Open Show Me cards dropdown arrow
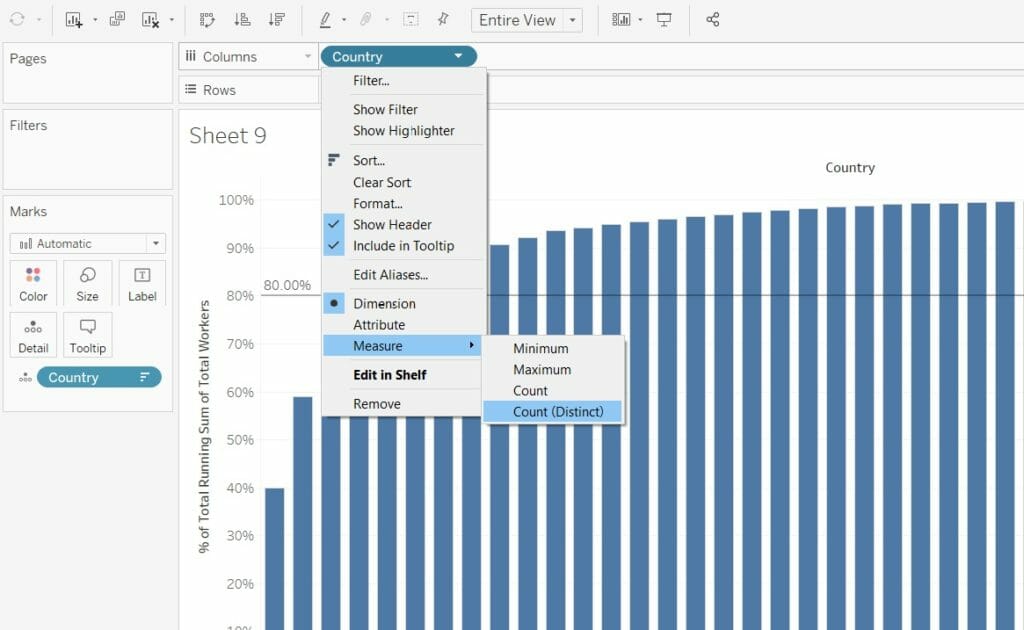The height and width of the screenshot is (630, 1024). [640, 20]
